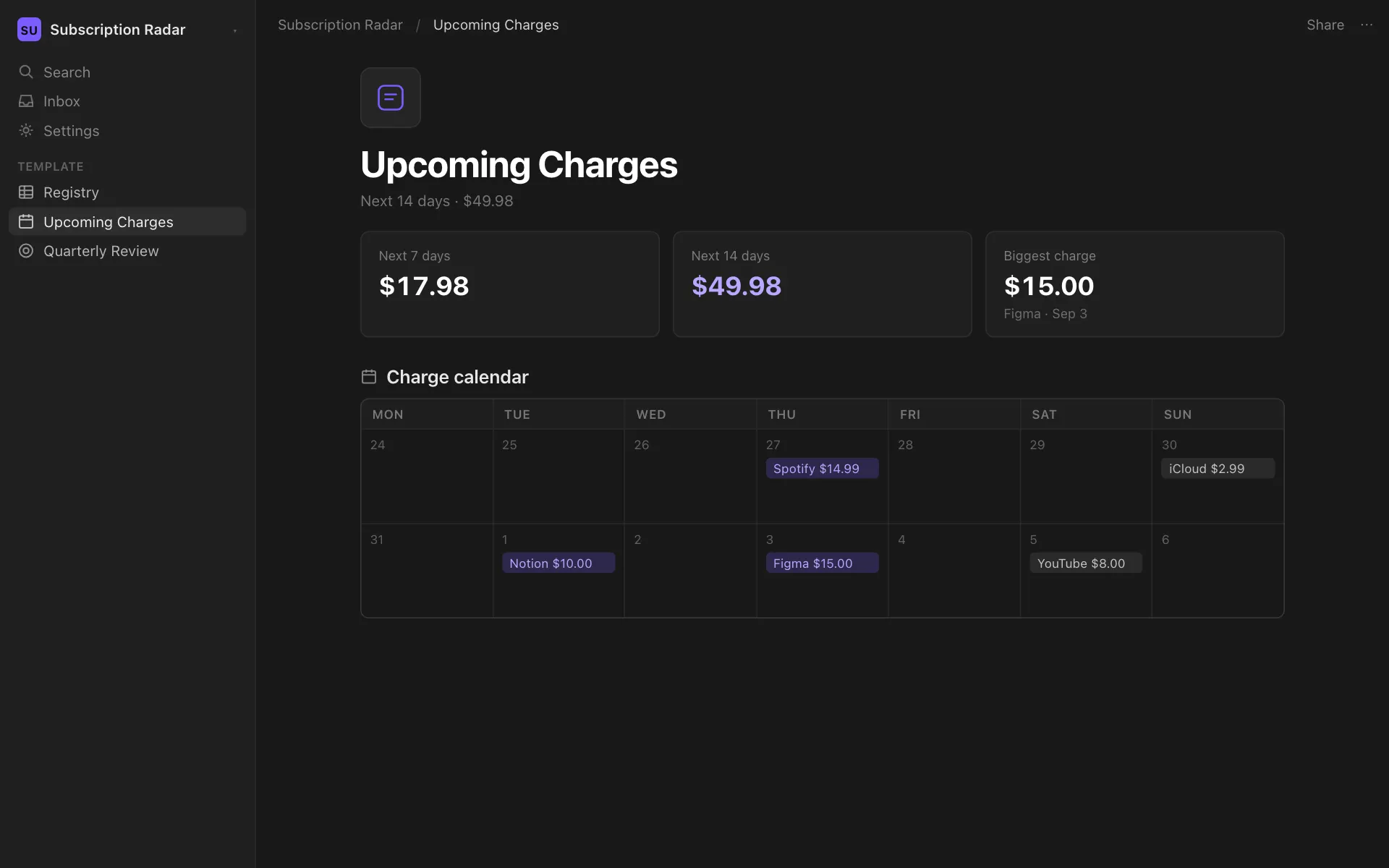Click the large page icon above title
The width and height of the screenshot is (1389, 868).
391,98
